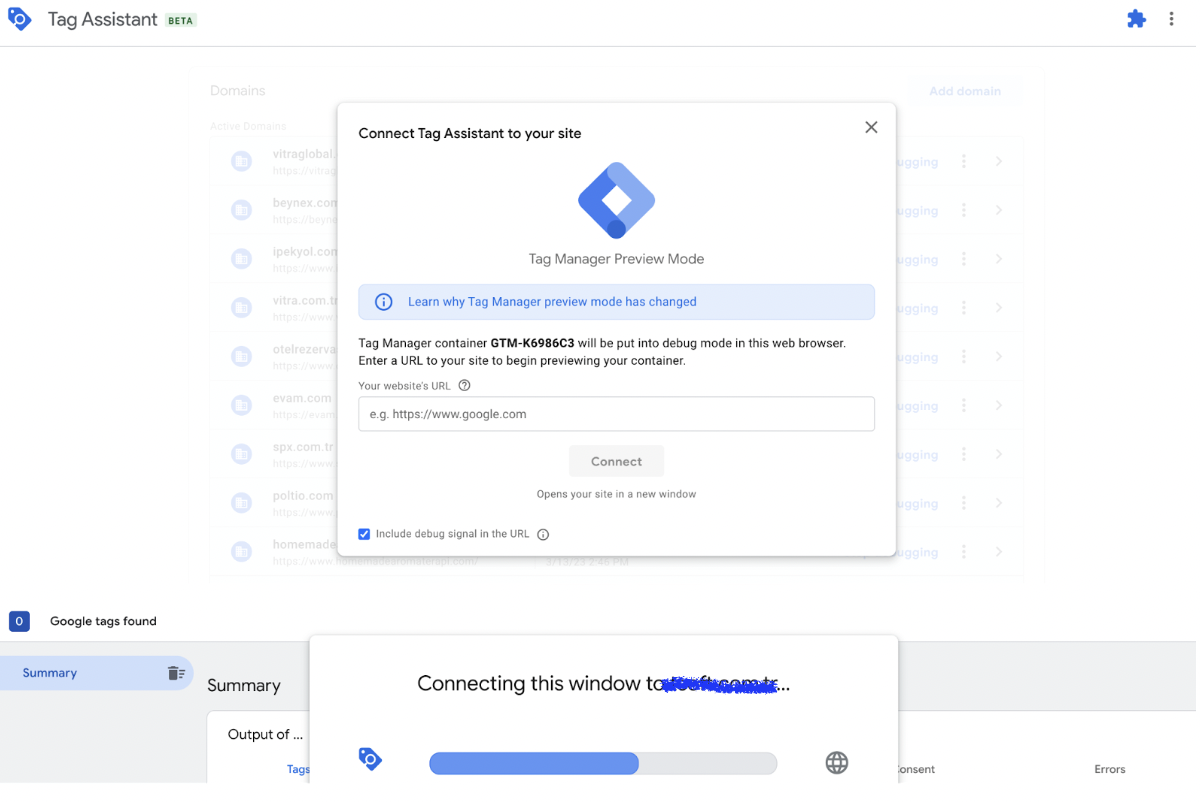Switch to the Tags tab
This screenshot has height=802, width=1200.
point(298,769)
